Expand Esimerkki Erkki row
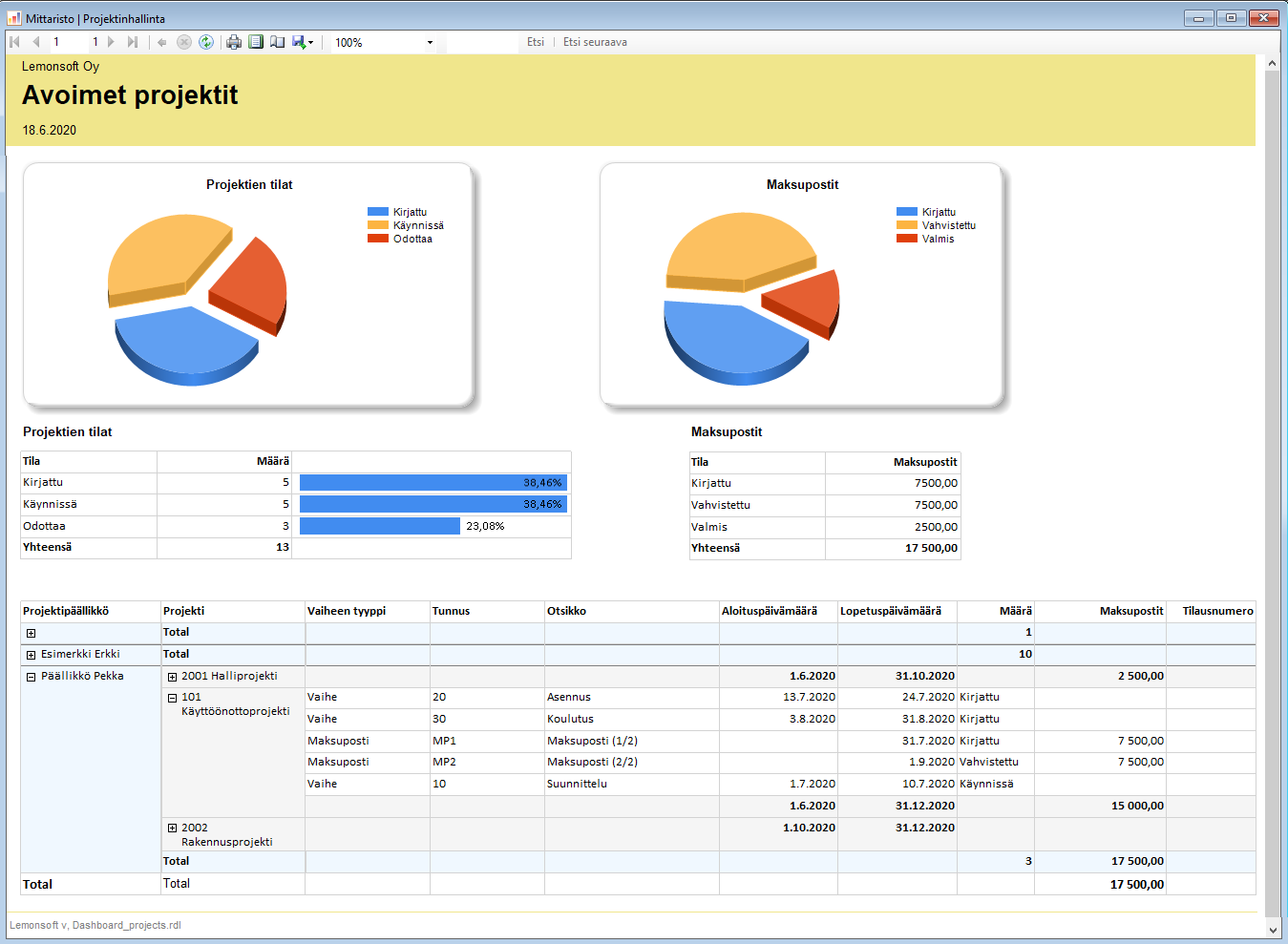Screen dimensions: 1288x944 pos(31,655)
